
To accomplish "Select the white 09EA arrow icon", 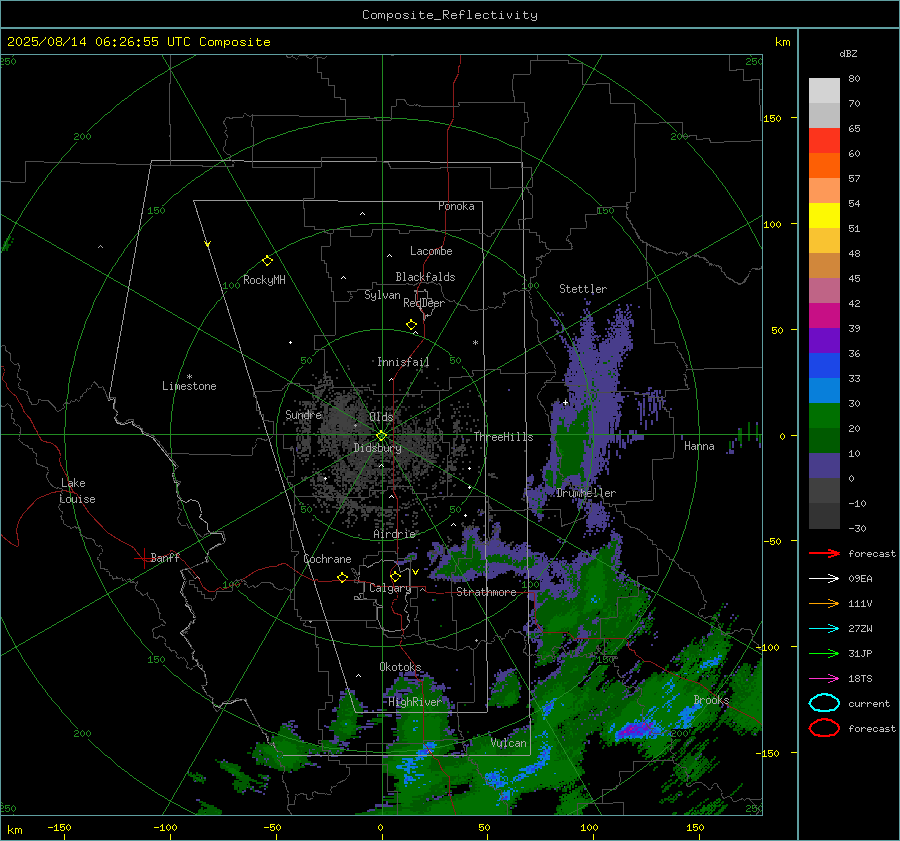I will click(824, 578).
